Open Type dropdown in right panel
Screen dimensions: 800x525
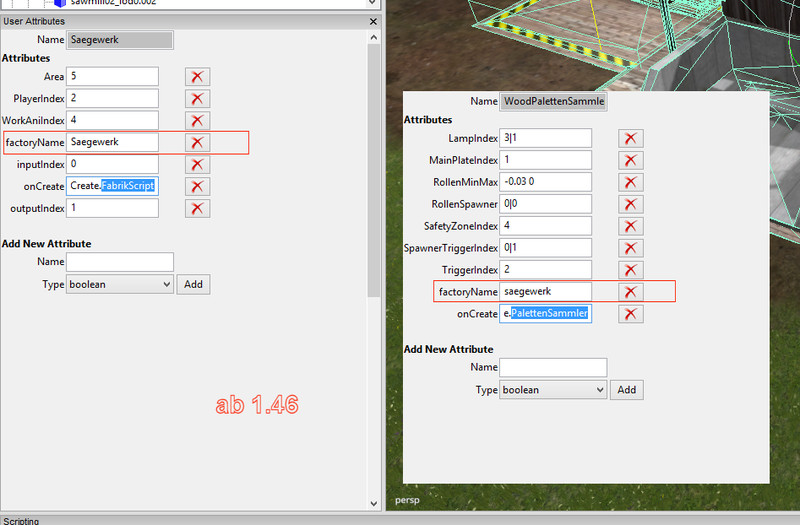coord(554,390)
